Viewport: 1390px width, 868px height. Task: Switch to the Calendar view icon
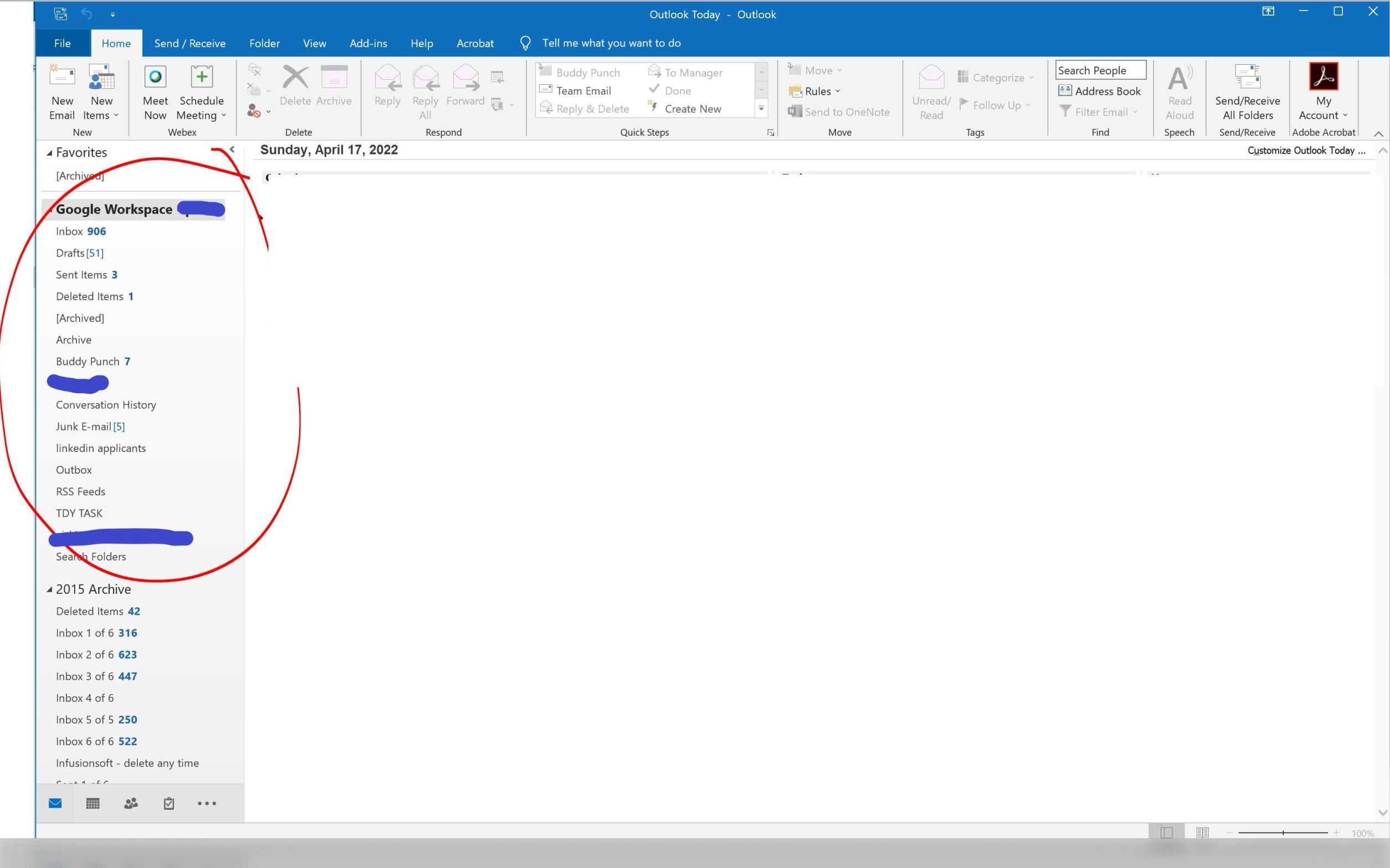[93, 803]
